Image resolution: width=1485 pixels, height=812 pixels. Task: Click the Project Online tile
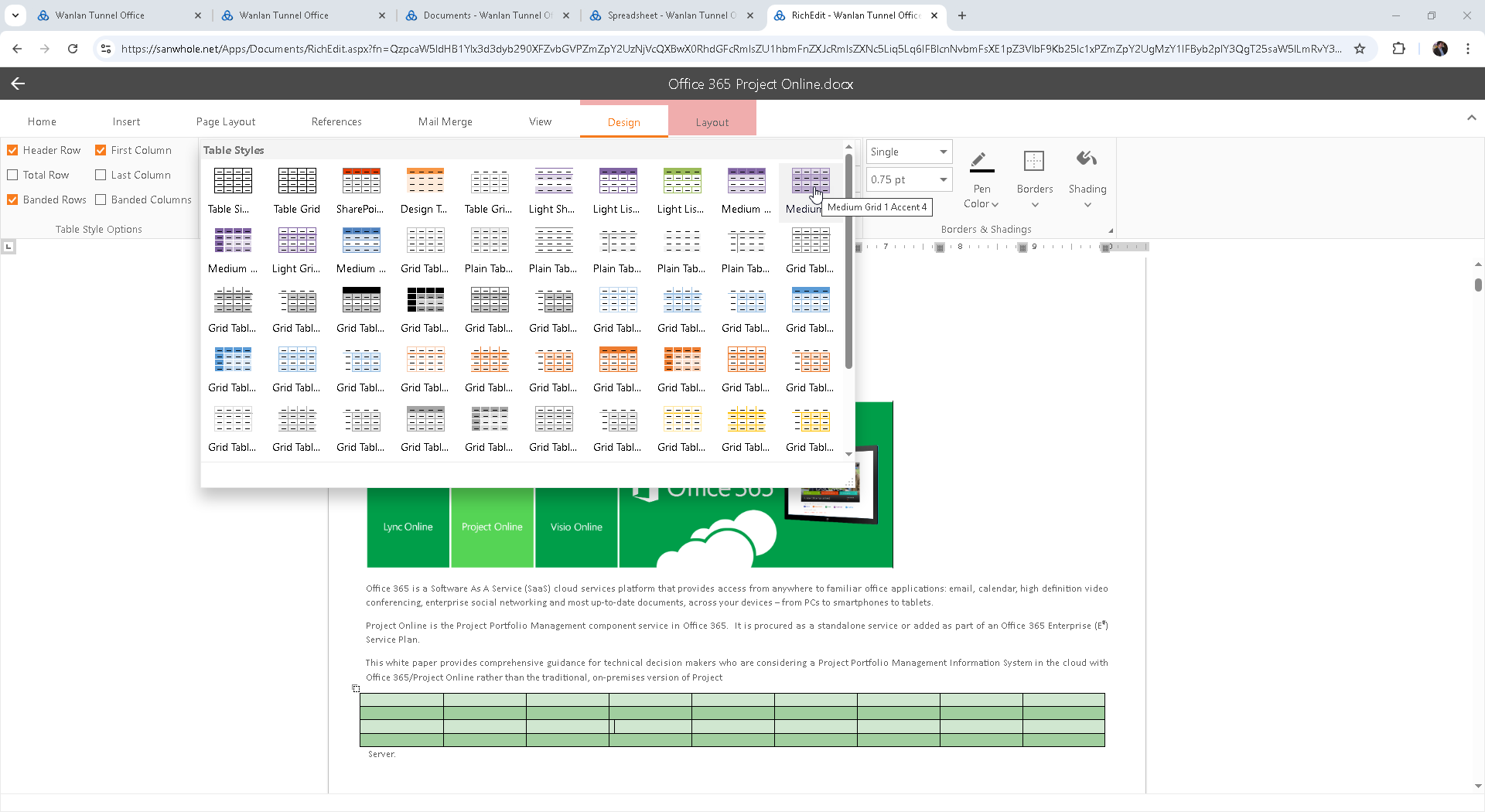(492, 527)
